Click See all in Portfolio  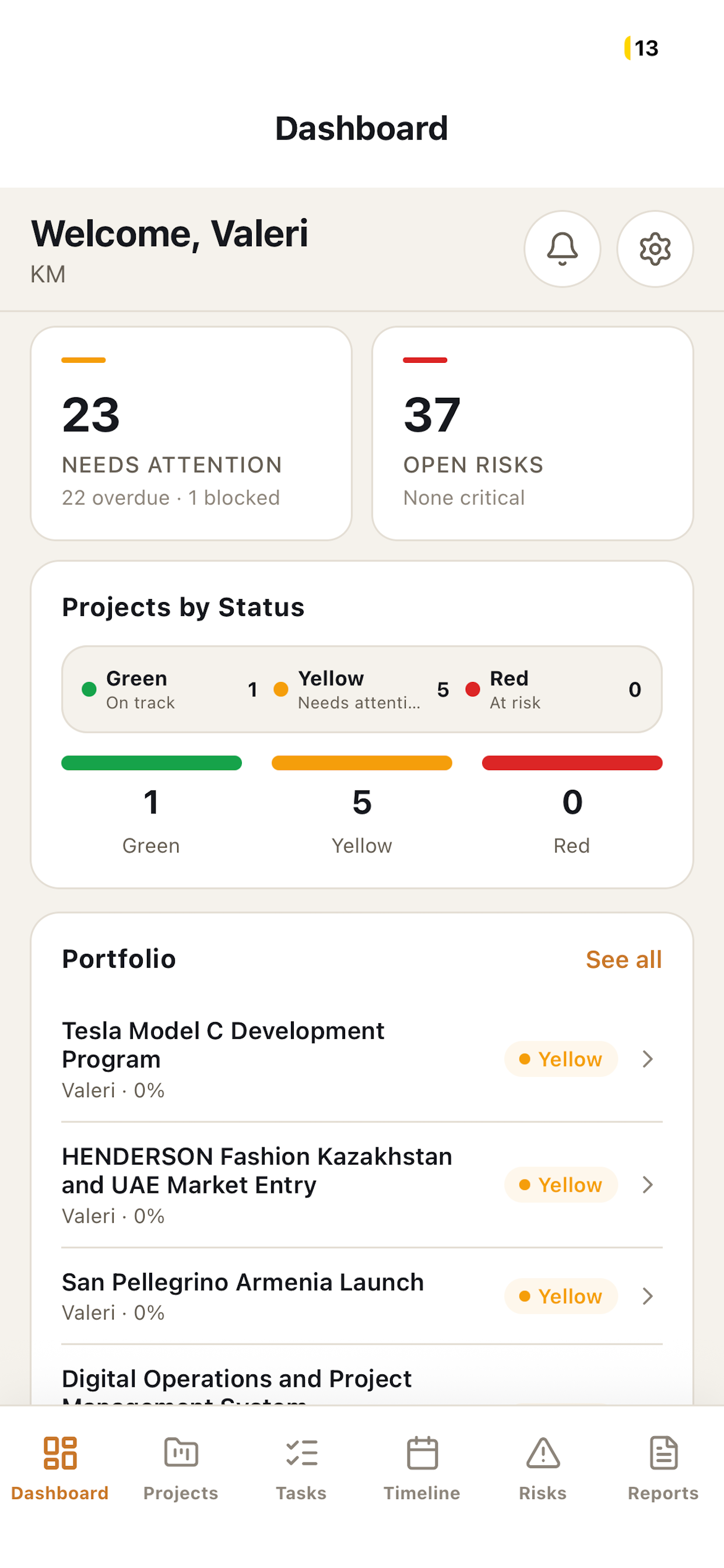pos(624,960)
